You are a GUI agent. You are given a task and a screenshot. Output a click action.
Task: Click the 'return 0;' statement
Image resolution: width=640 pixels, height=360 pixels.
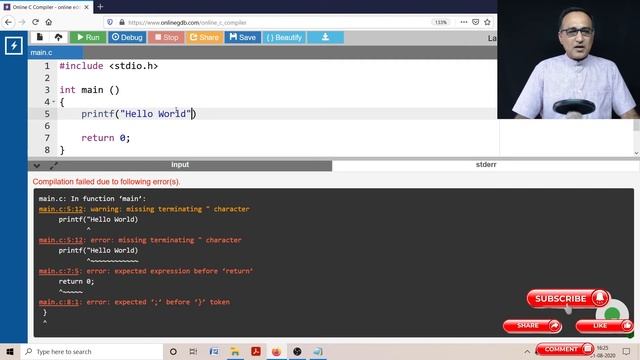click(x=105, y=138)
